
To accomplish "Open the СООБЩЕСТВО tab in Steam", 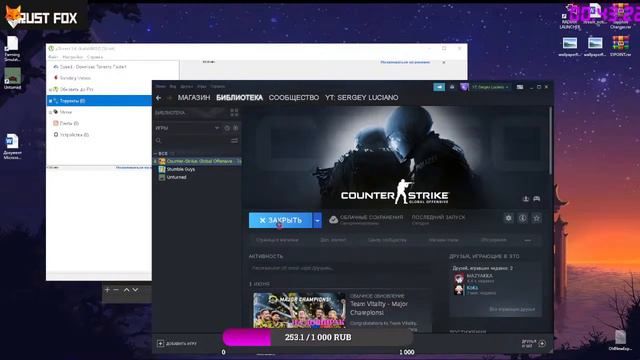I will click(x=294, y=98).
